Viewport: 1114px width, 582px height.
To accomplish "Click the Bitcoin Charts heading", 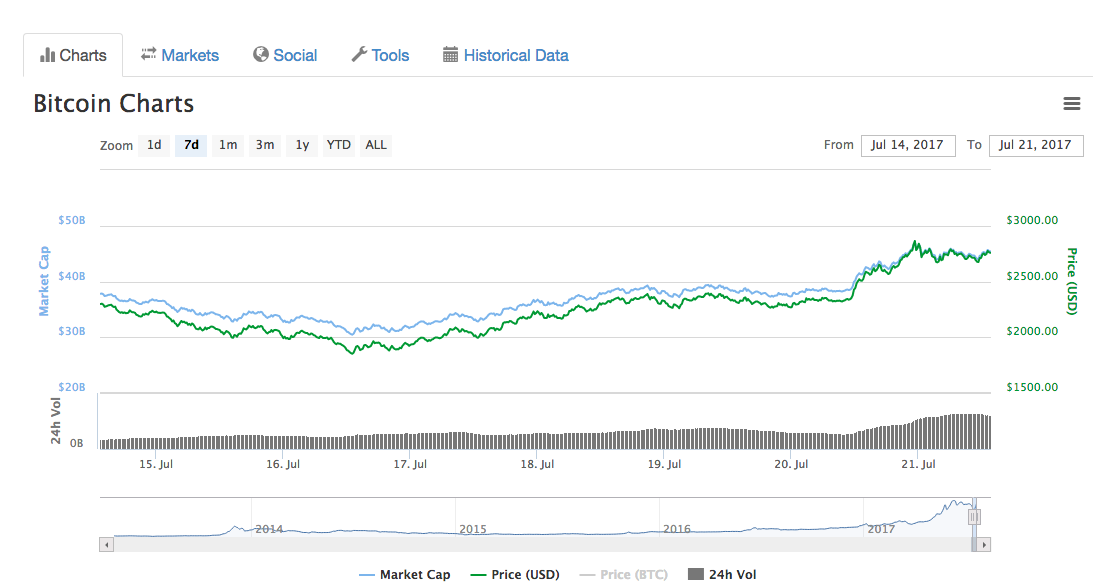I will [114, 104].
